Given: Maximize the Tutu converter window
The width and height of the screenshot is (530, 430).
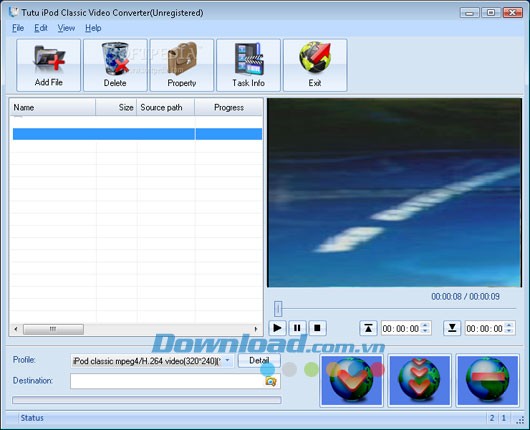Looking at the screenshot, I should pyautogui.click(x=491, y=13).
